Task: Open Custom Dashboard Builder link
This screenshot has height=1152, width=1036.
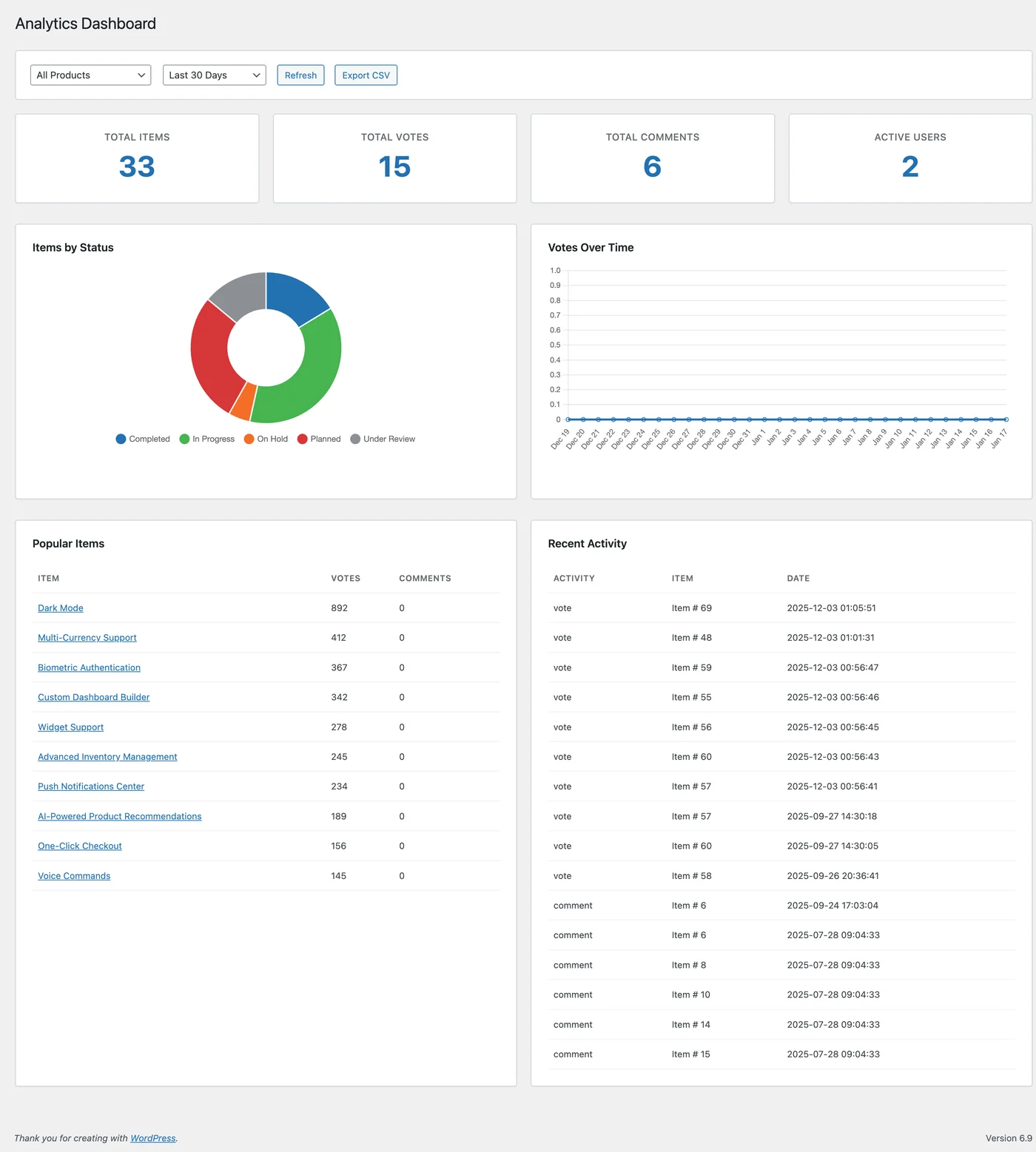Action: (x=94, y=697)
